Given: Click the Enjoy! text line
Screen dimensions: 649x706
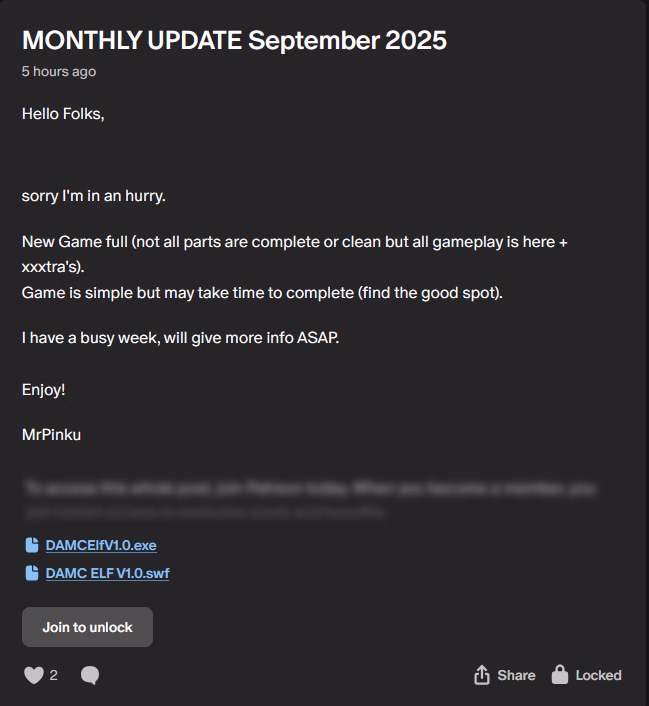Looking at the screenshot, I should [44, 390].
